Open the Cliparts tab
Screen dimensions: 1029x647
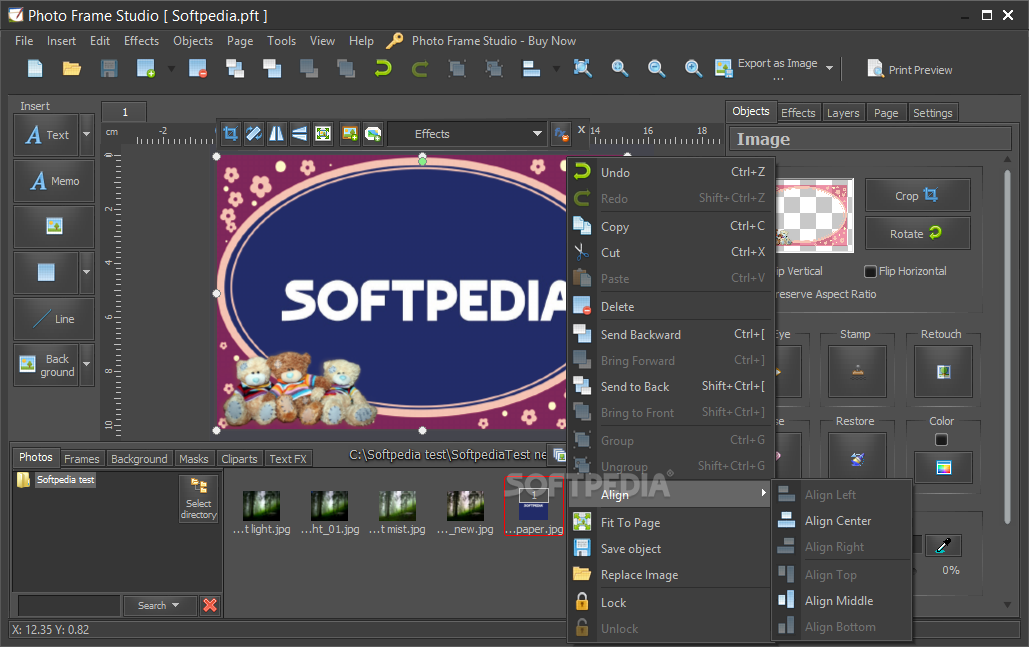pos(239,459)
